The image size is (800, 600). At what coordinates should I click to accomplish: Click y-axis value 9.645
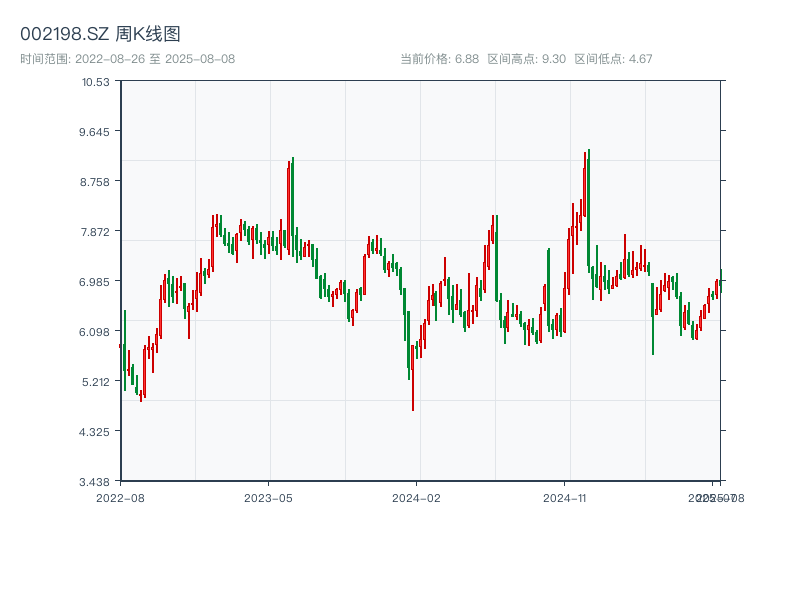[94, 132]
